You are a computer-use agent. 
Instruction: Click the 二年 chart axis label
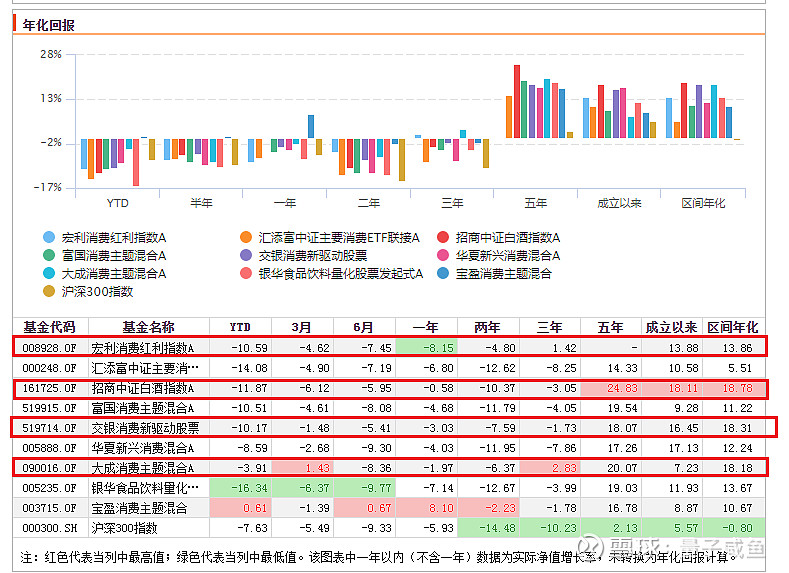pos(368,203)
